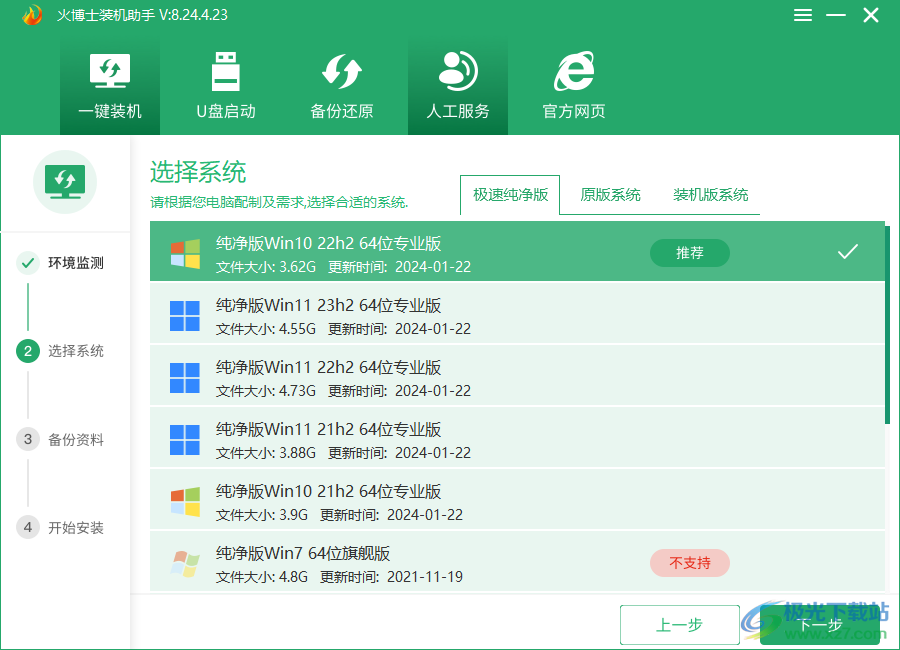Click the flame logo in the title bar

(30, 15)
